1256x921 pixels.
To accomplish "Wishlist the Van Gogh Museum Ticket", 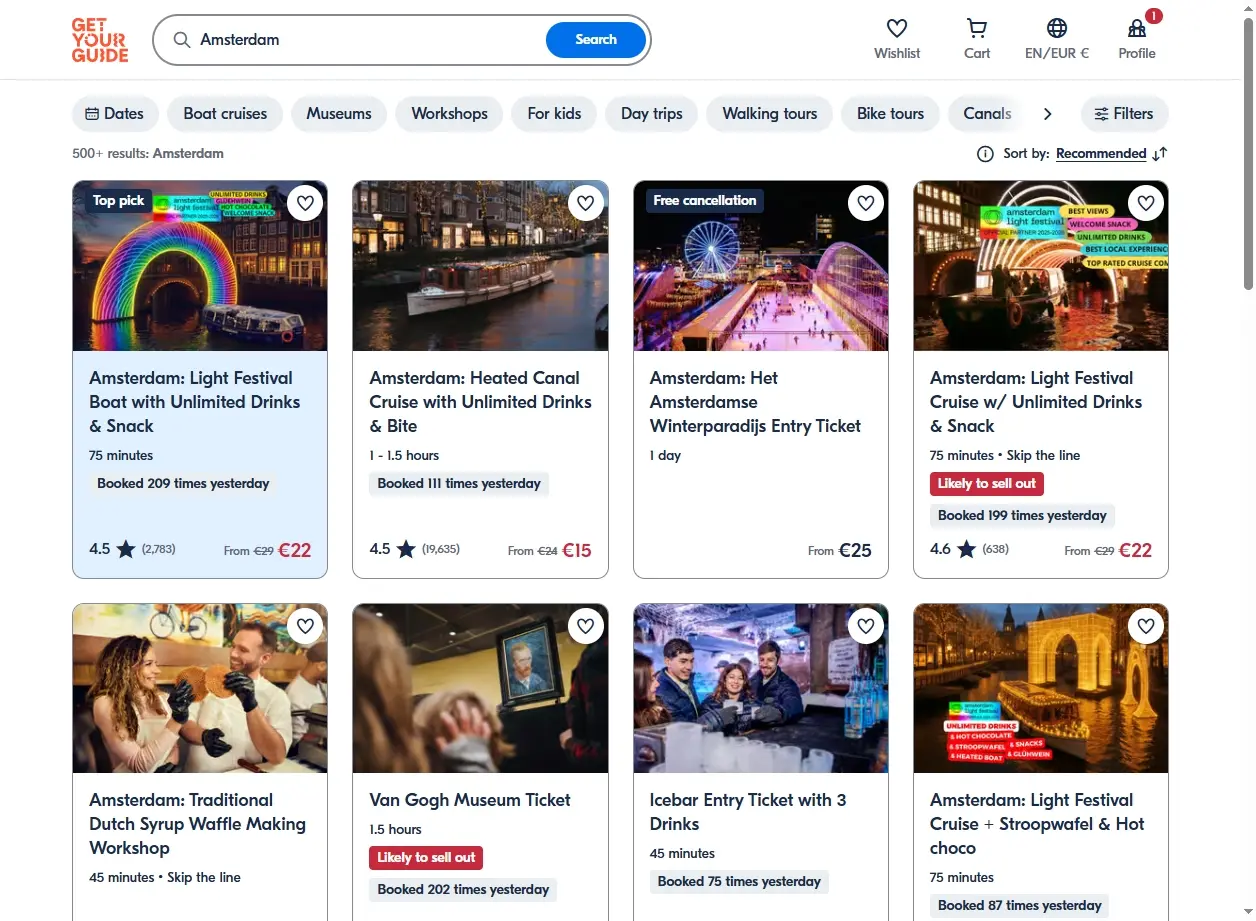I will click(x=585, y=626).
